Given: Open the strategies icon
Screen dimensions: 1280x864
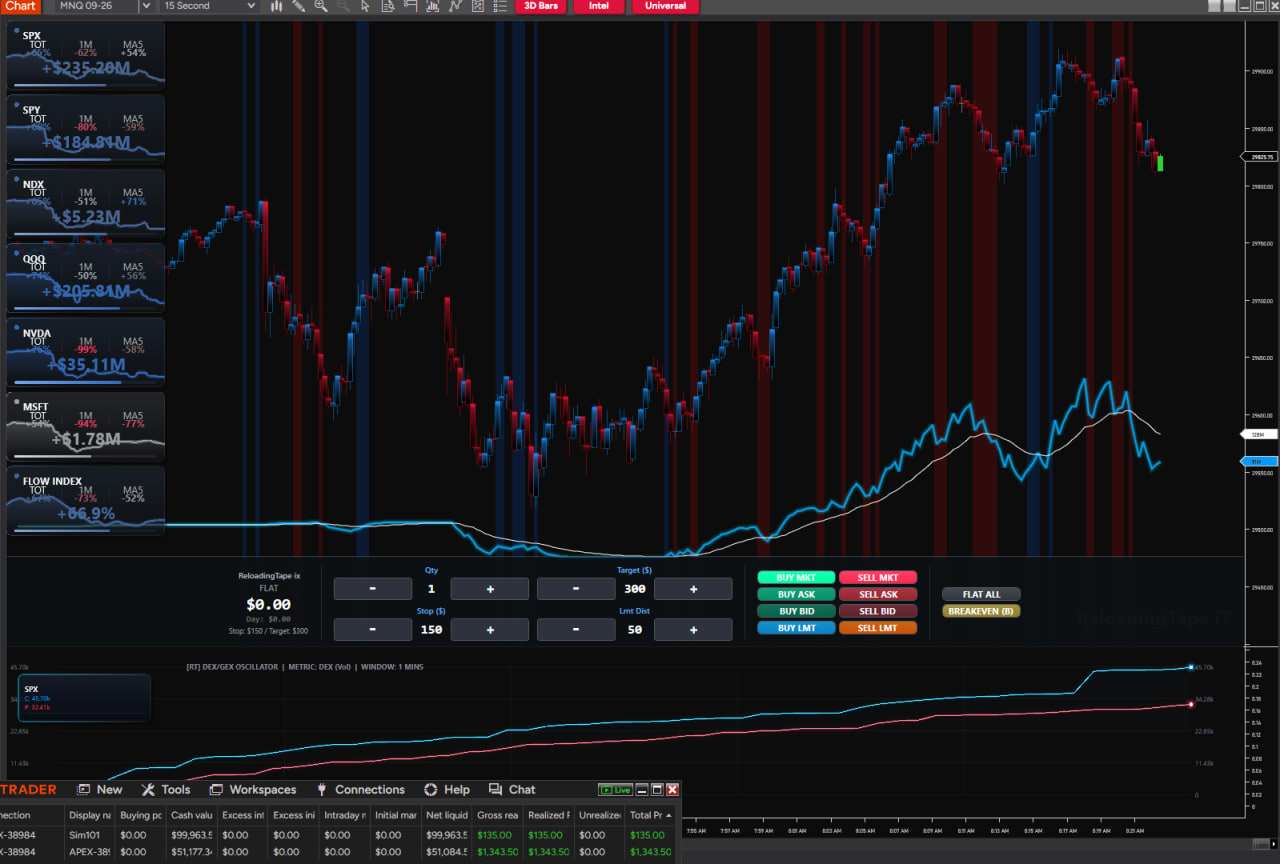Looking at the screenshot, I should tap(455, 6).
